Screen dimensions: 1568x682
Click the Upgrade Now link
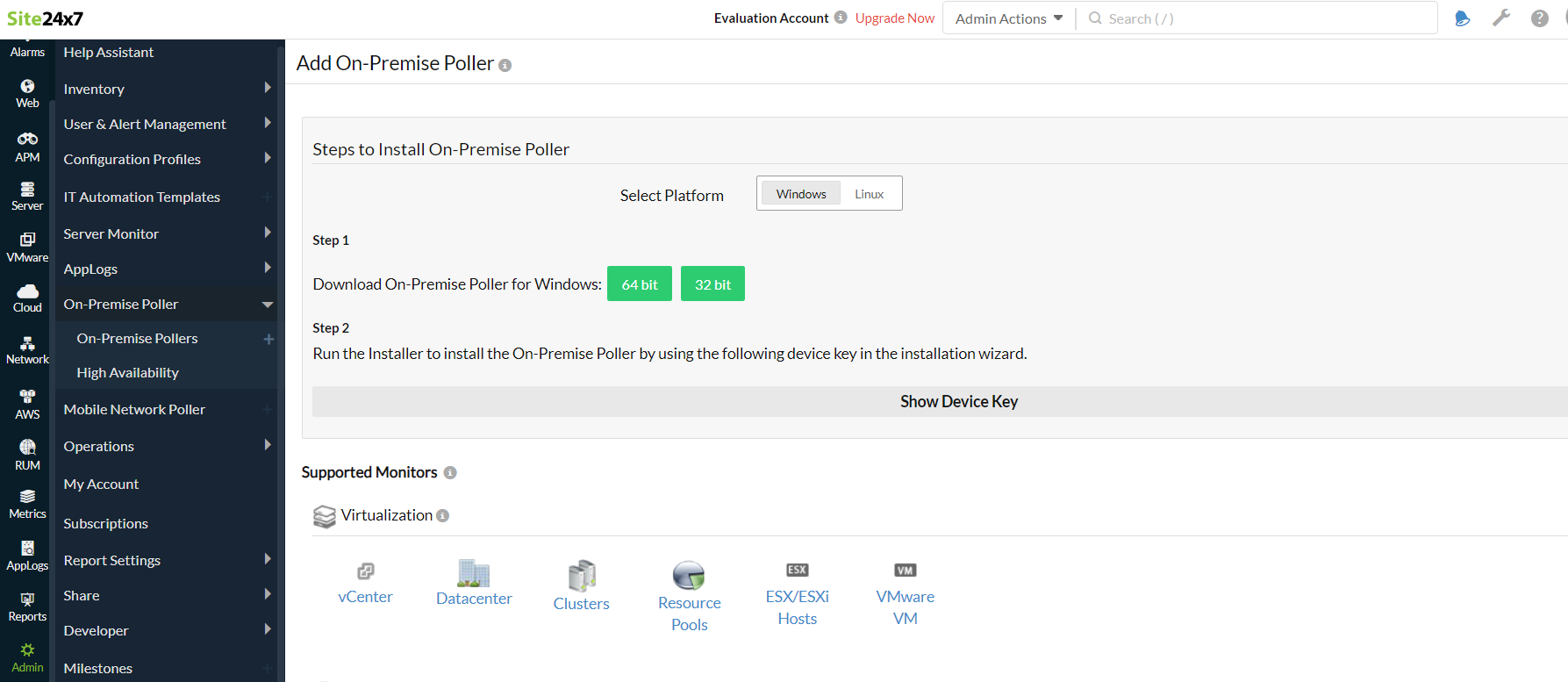pyautogui.click(x=894, y=18)
